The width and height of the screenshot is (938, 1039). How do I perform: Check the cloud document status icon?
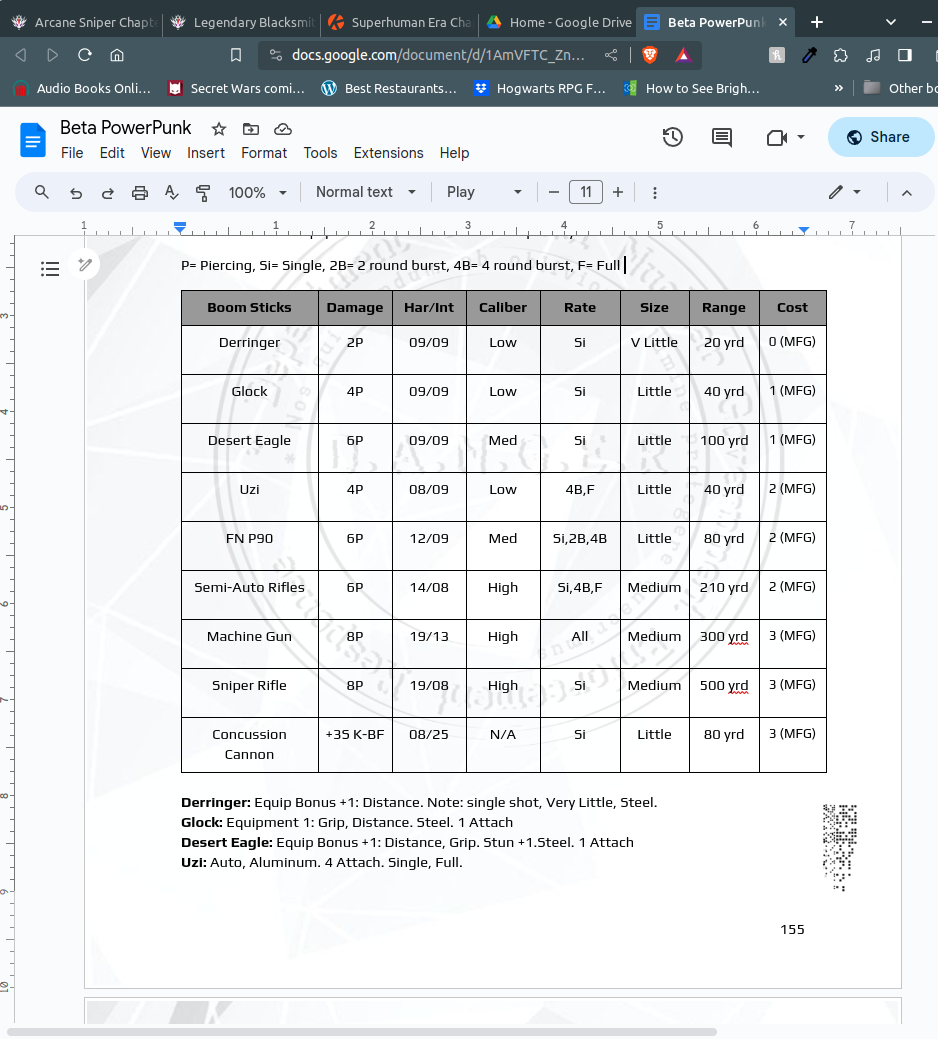[283, 129]
